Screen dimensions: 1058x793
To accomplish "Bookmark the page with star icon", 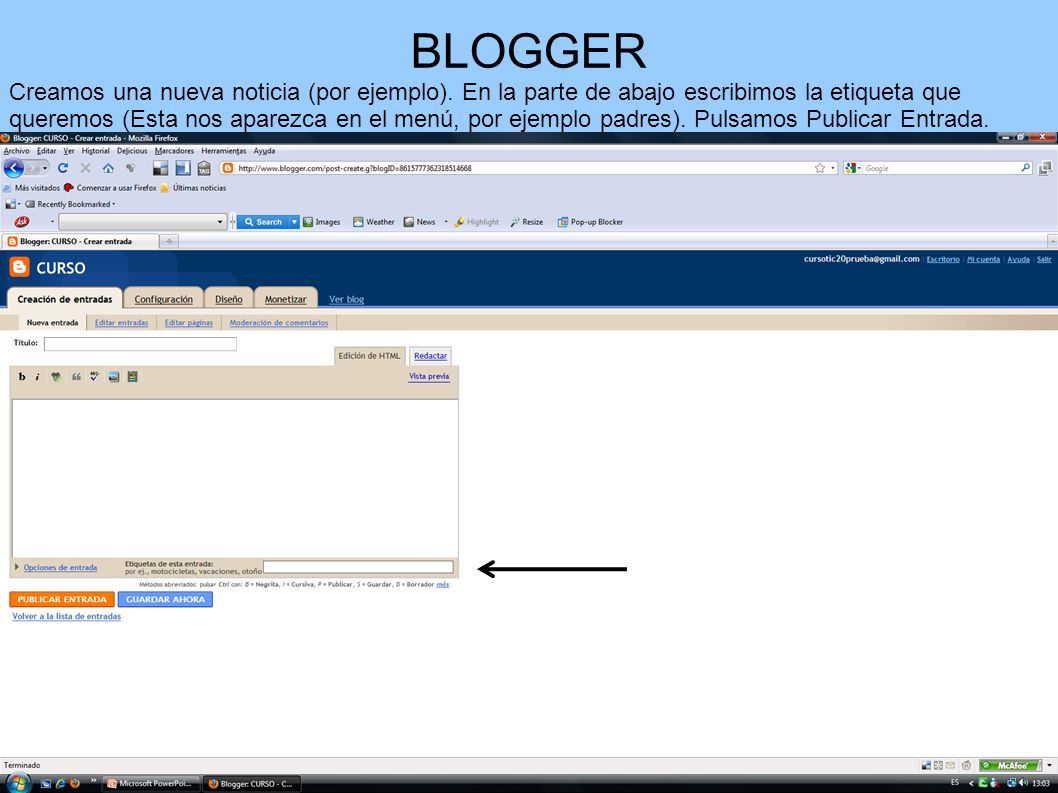I will (x=820, y=168).
